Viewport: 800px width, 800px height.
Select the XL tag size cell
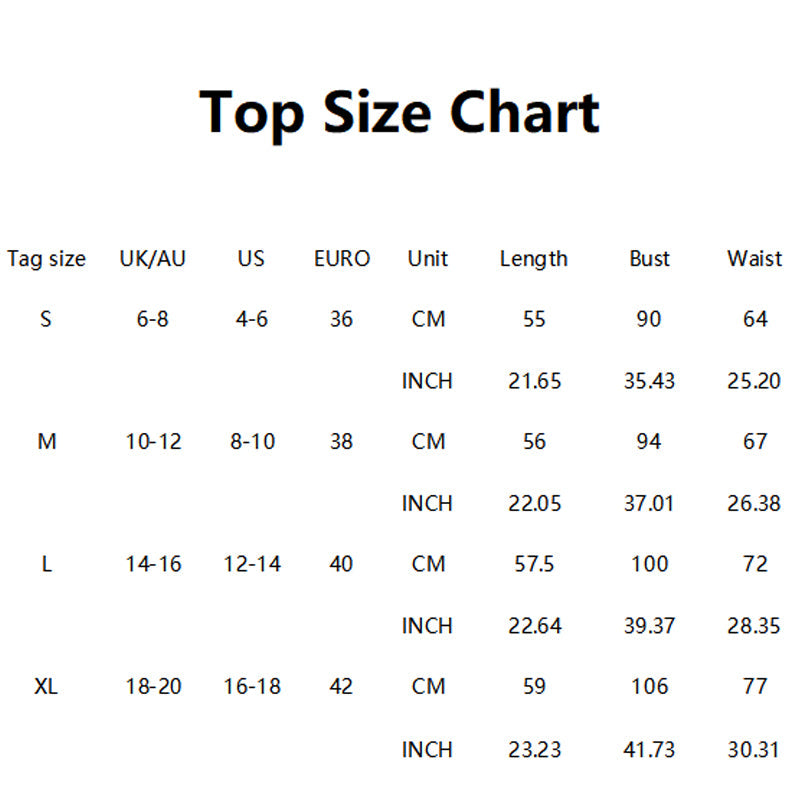click(46, 686)
